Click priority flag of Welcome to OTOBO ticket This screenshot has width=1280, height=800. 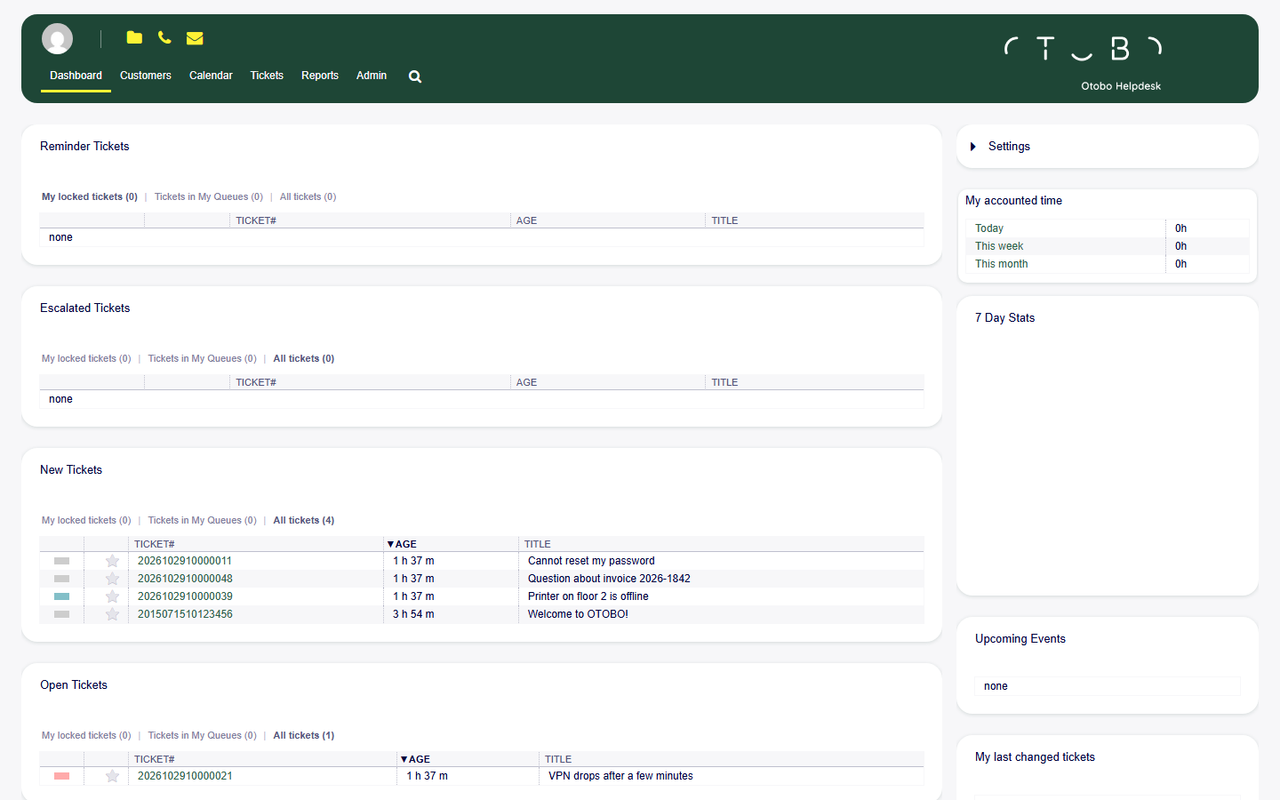(62, 615)
